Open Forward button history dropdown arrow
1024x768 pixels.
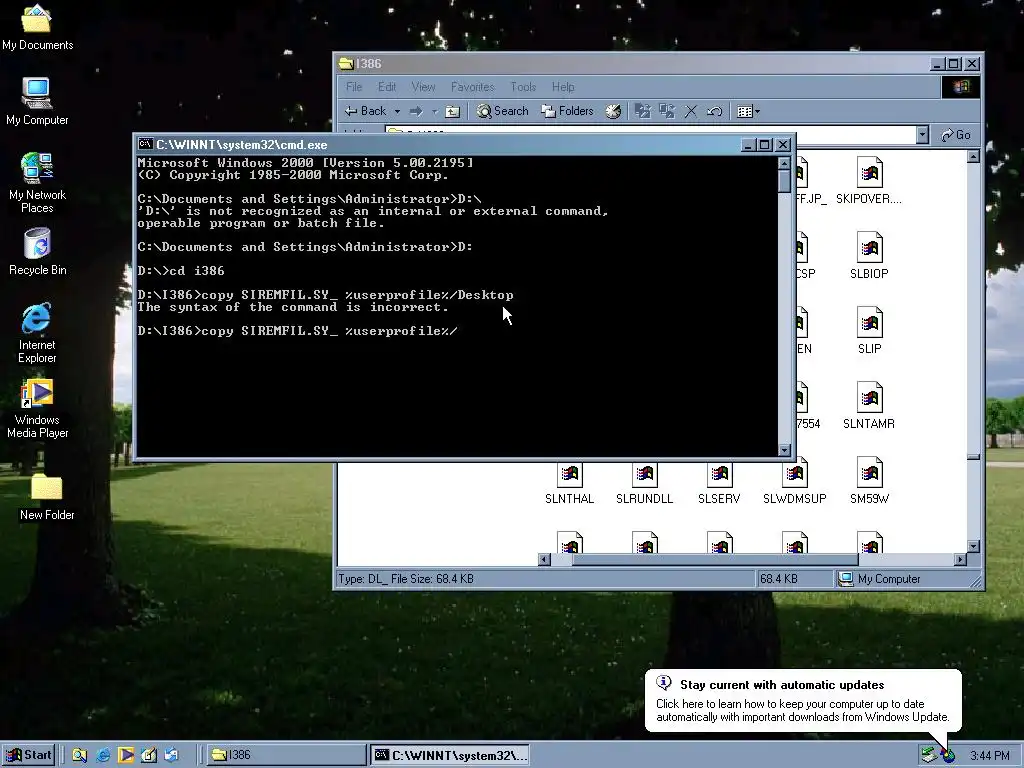(x=434, y=112)
